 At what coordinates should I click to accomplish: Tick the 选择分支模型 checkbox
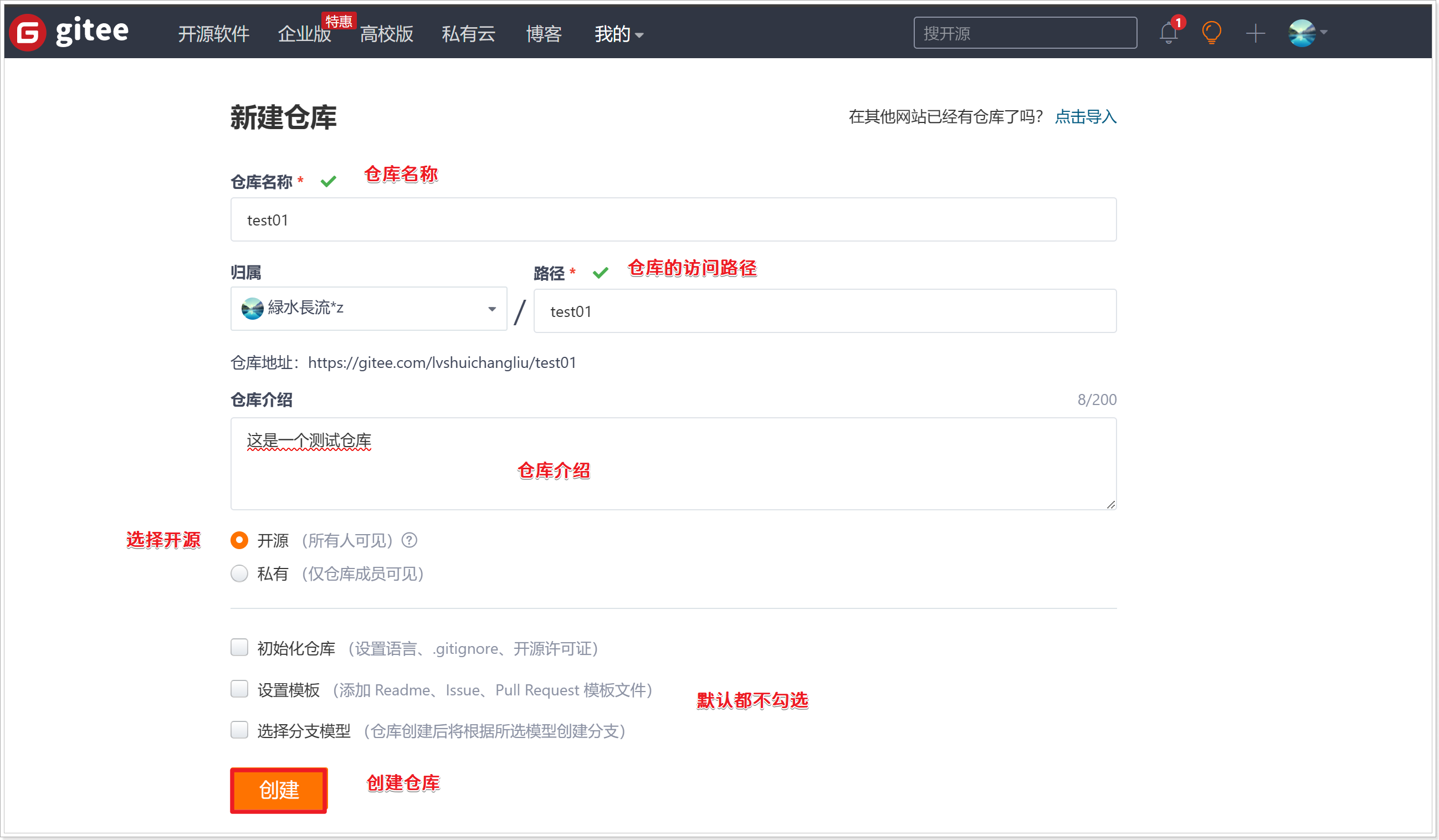click(x=239, y=730)
